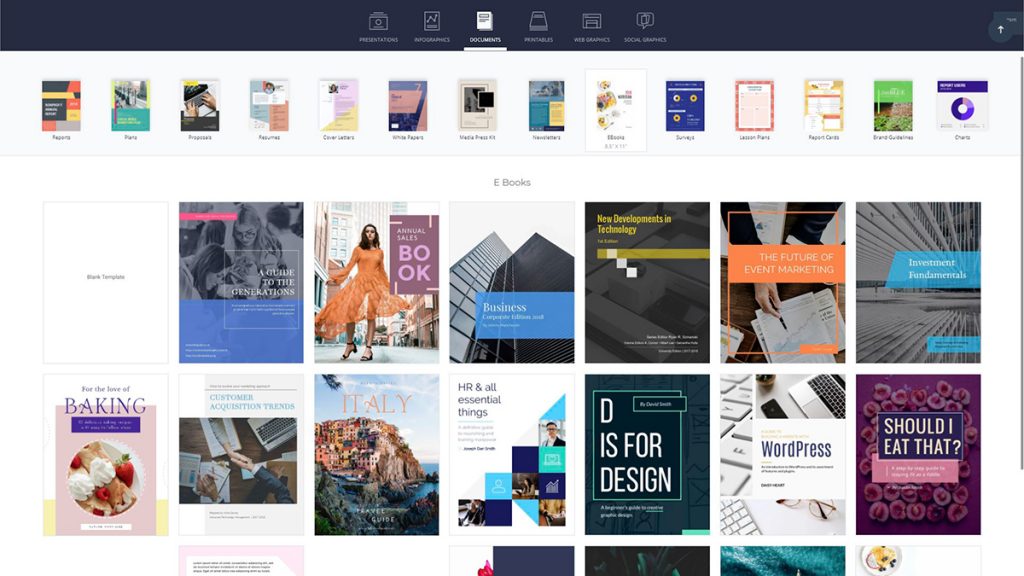Image resolution: width=1024 pixels, height=576 pixels.
Task: Choose the Social Graphics category icon
Action: 645,27
